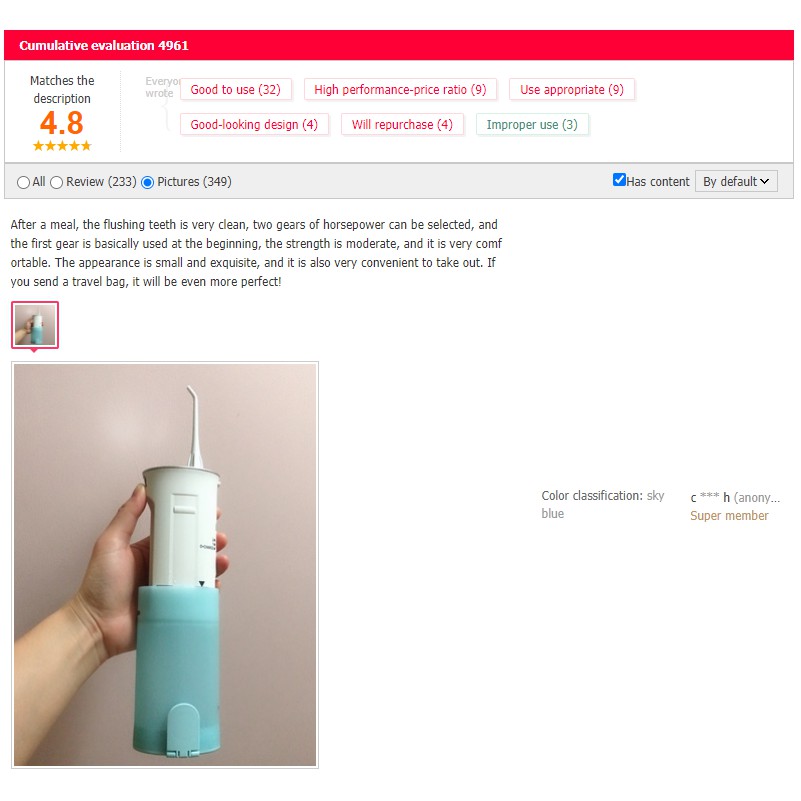Click the Cumulative evaluation 4961 header tab
The image size is (801, 801).
click(104, 45)
